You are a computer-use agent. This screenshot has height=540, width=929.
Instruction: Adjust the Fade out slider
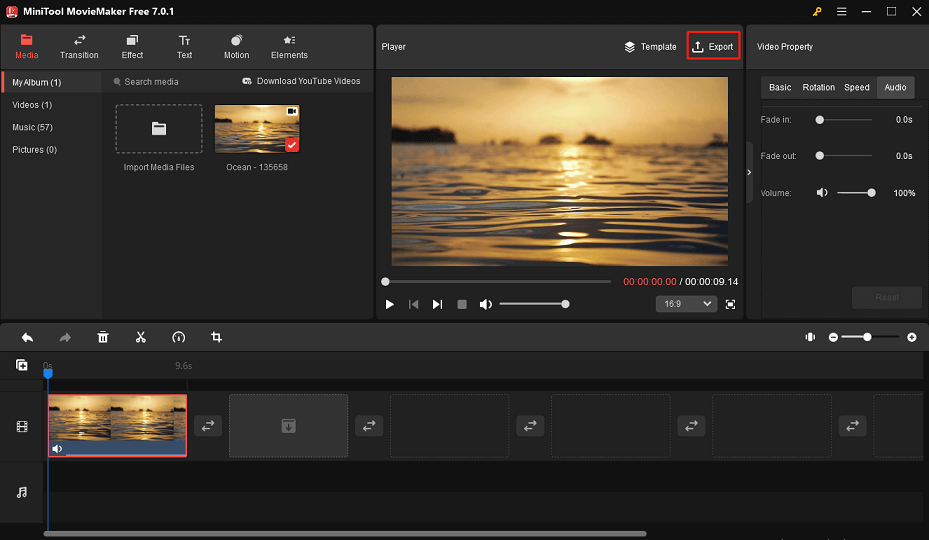click(x=845, y=156)
